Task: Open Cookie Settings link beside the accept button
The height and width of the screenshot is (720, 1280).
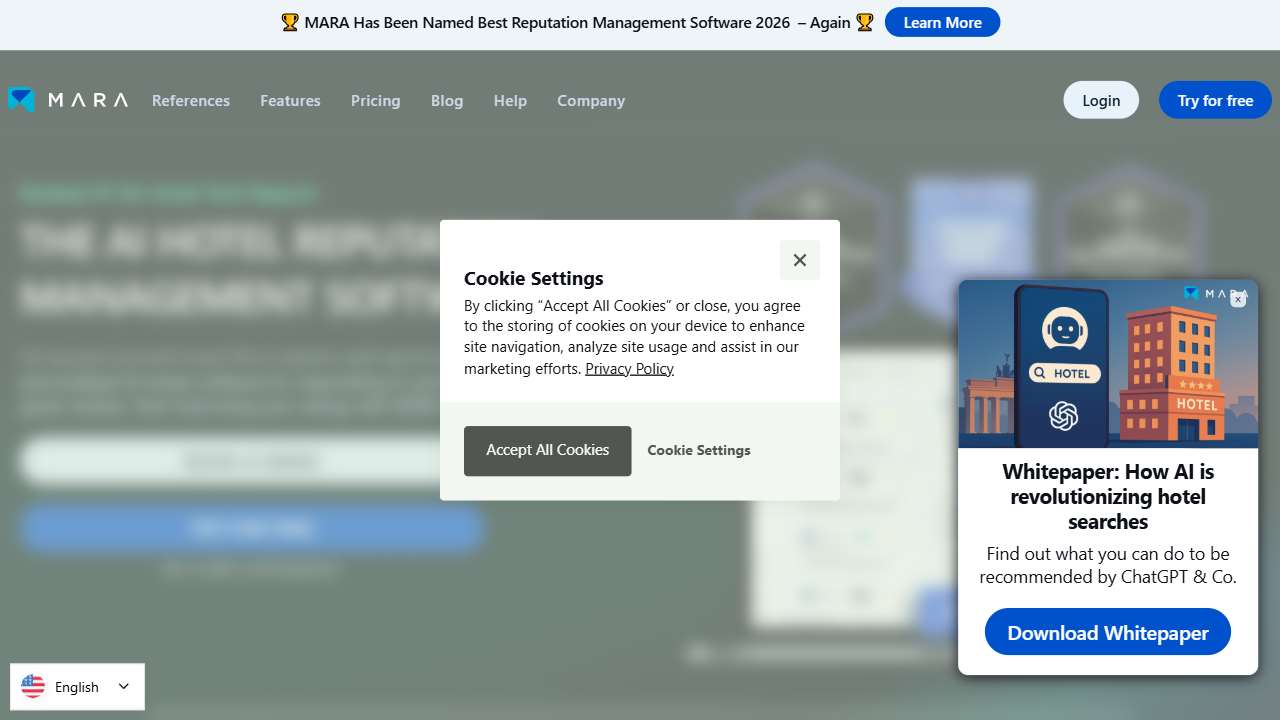Action: (x=699, y=450)
